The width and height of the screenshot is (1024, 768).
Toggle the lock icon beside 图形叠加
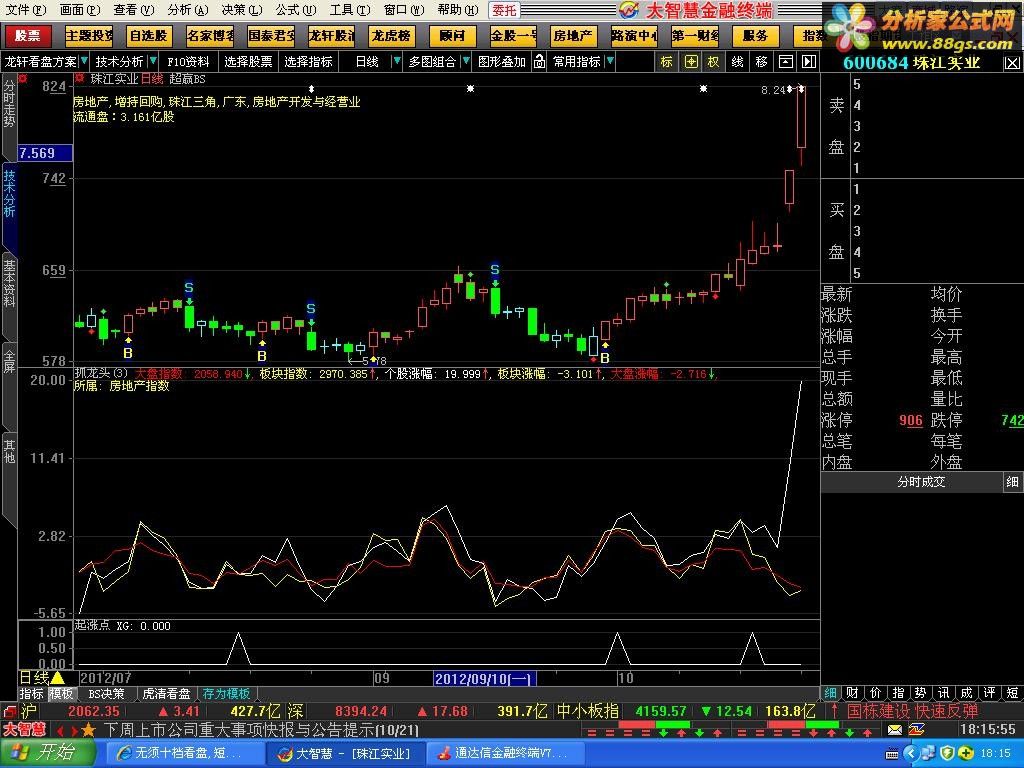tap(539, 62)
